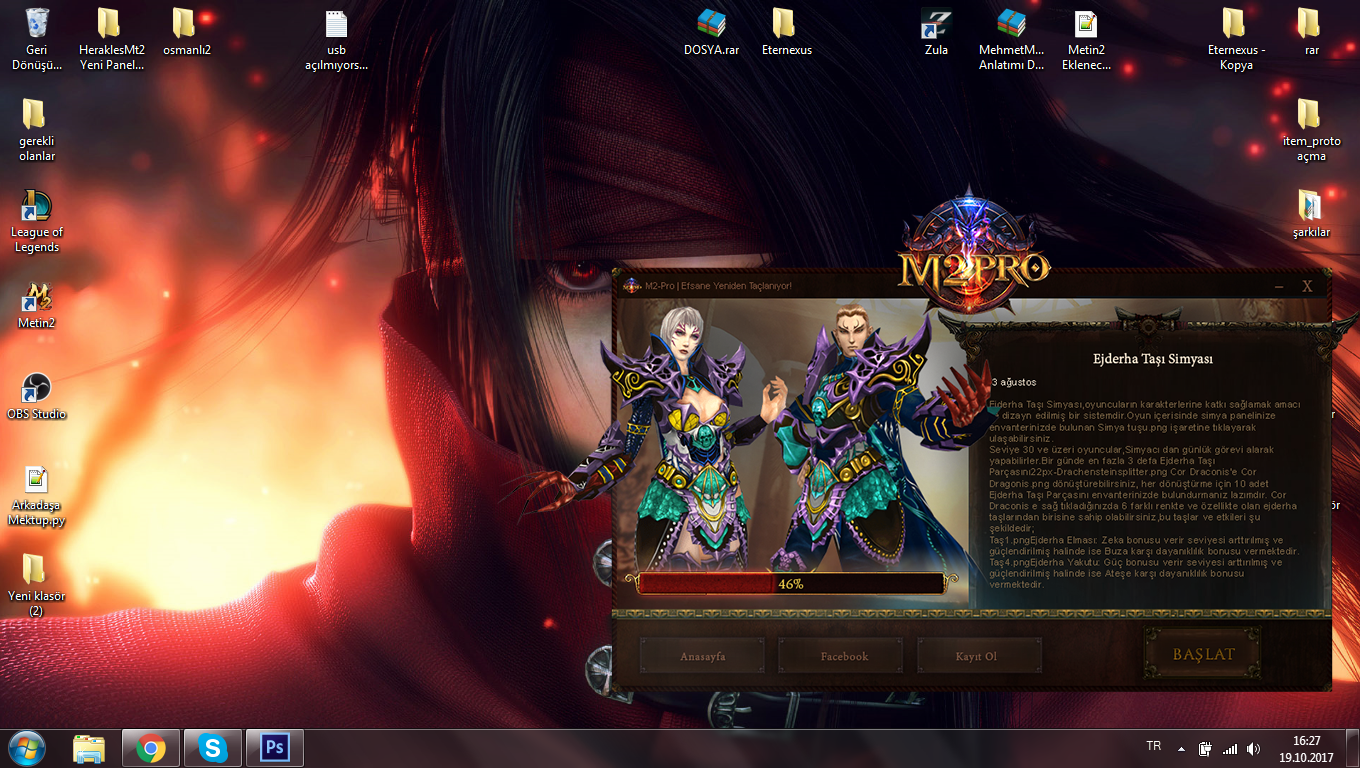1360x768 pixels.
Task: Select the Eternexus folder icon
Action: pyautogui.click(x=786, y=30)
